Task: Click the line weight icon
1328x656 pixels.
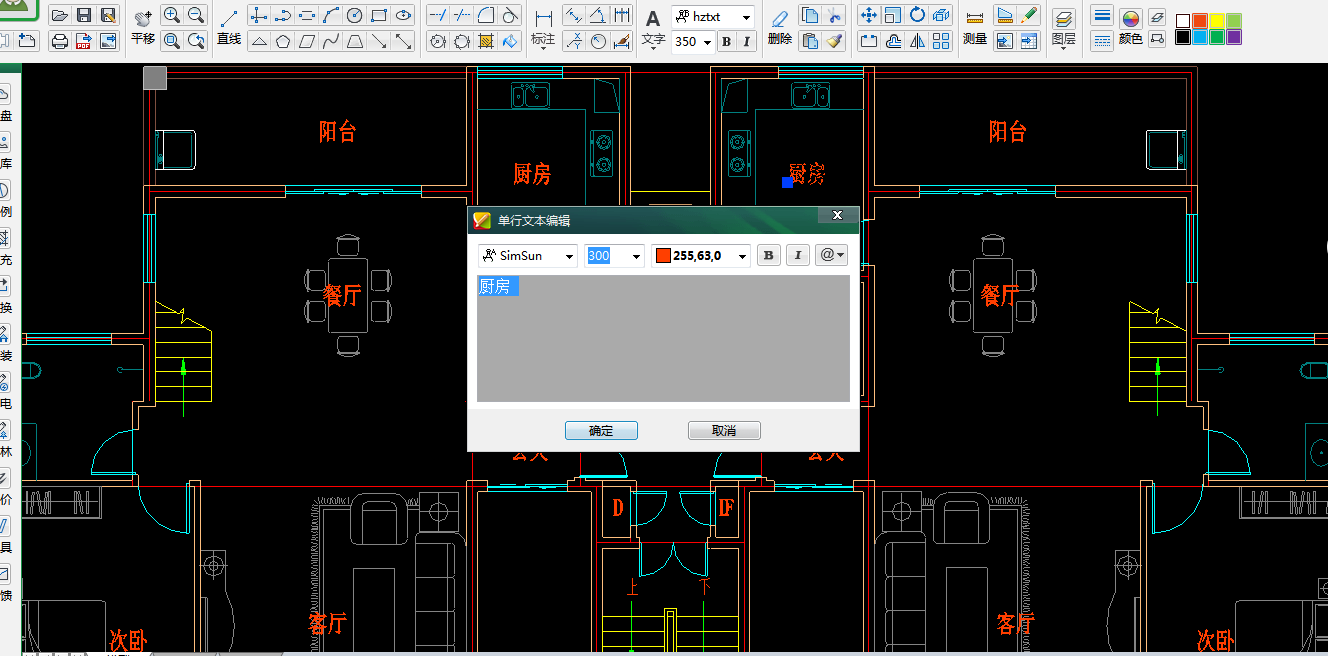Action: [1101, 16]
